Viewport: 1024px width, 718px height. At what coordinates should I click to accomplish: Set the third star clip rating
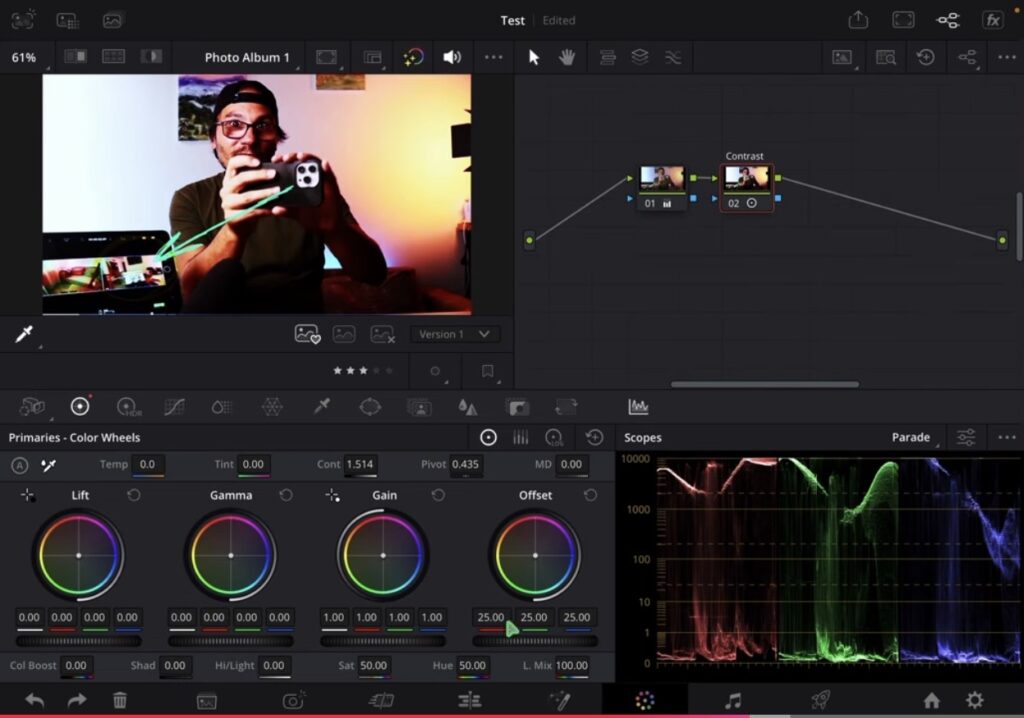(x=364, y=370)
